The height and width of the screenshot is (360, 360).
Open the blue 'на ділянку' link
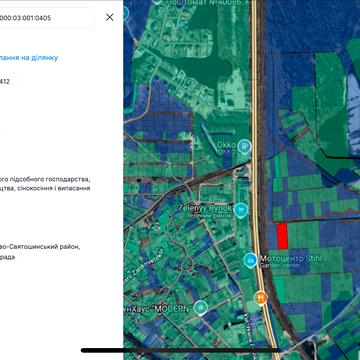click(x=29, y=57)
